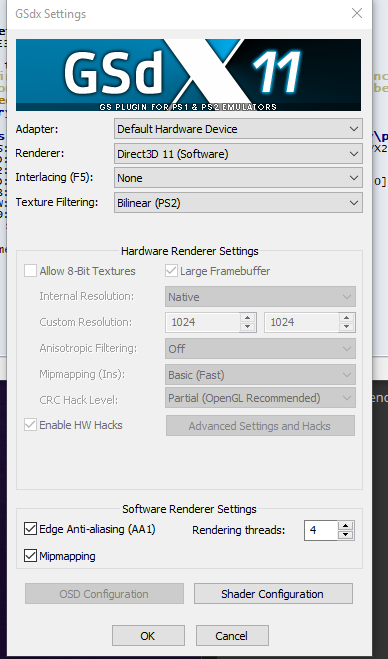The image size is (388, 659).
Task: Open the Internal Resolution dropdown
Action: point(260,297)
